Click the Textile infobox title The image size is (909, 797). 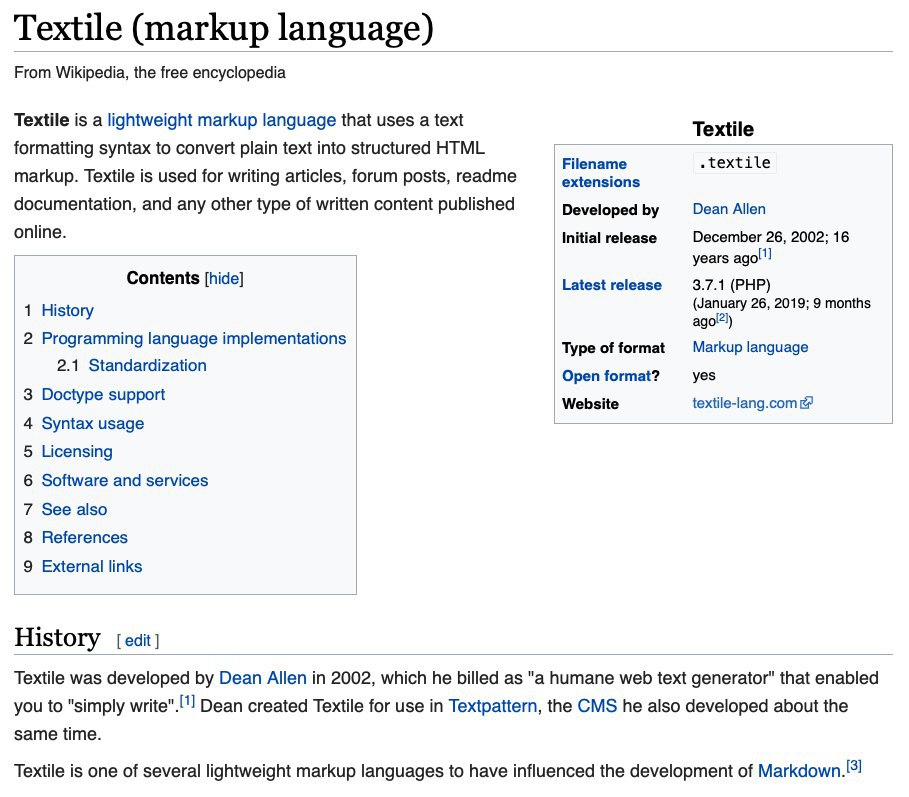point(723,129)
